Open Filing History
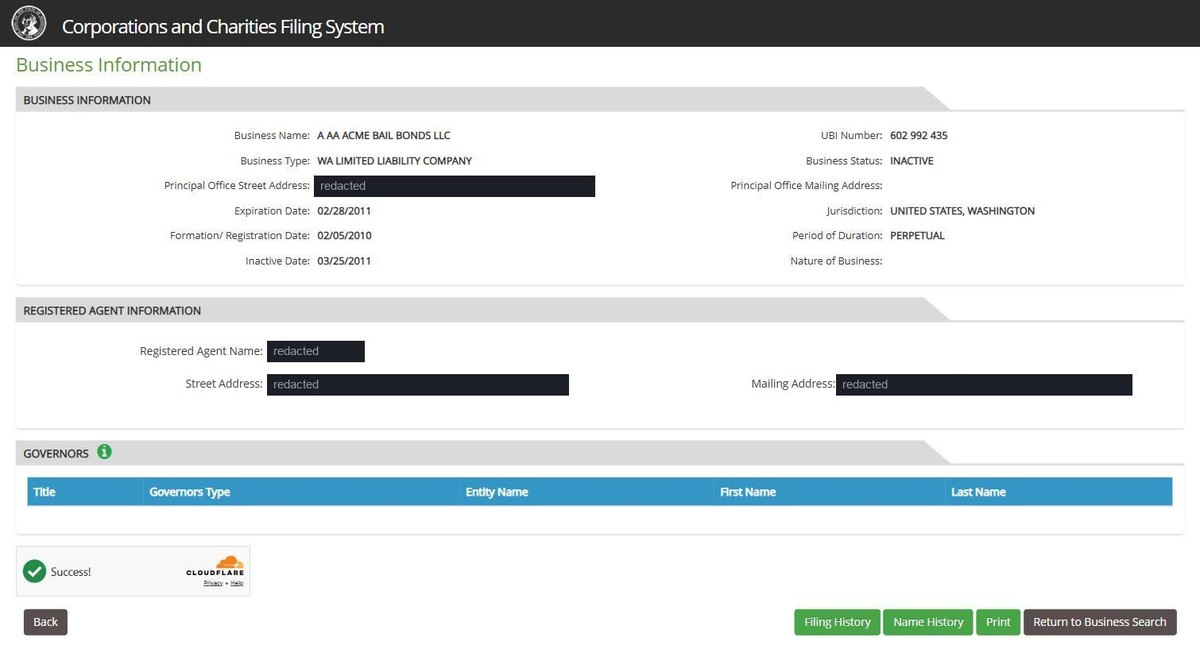Image resolution: width=1200 pixels, height=645 pixels. 837,622
